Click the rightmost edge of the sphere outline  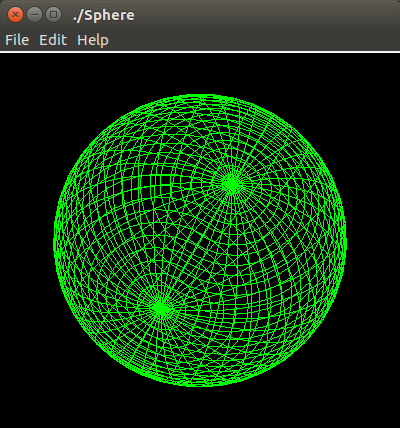click(x=345, y=240)
